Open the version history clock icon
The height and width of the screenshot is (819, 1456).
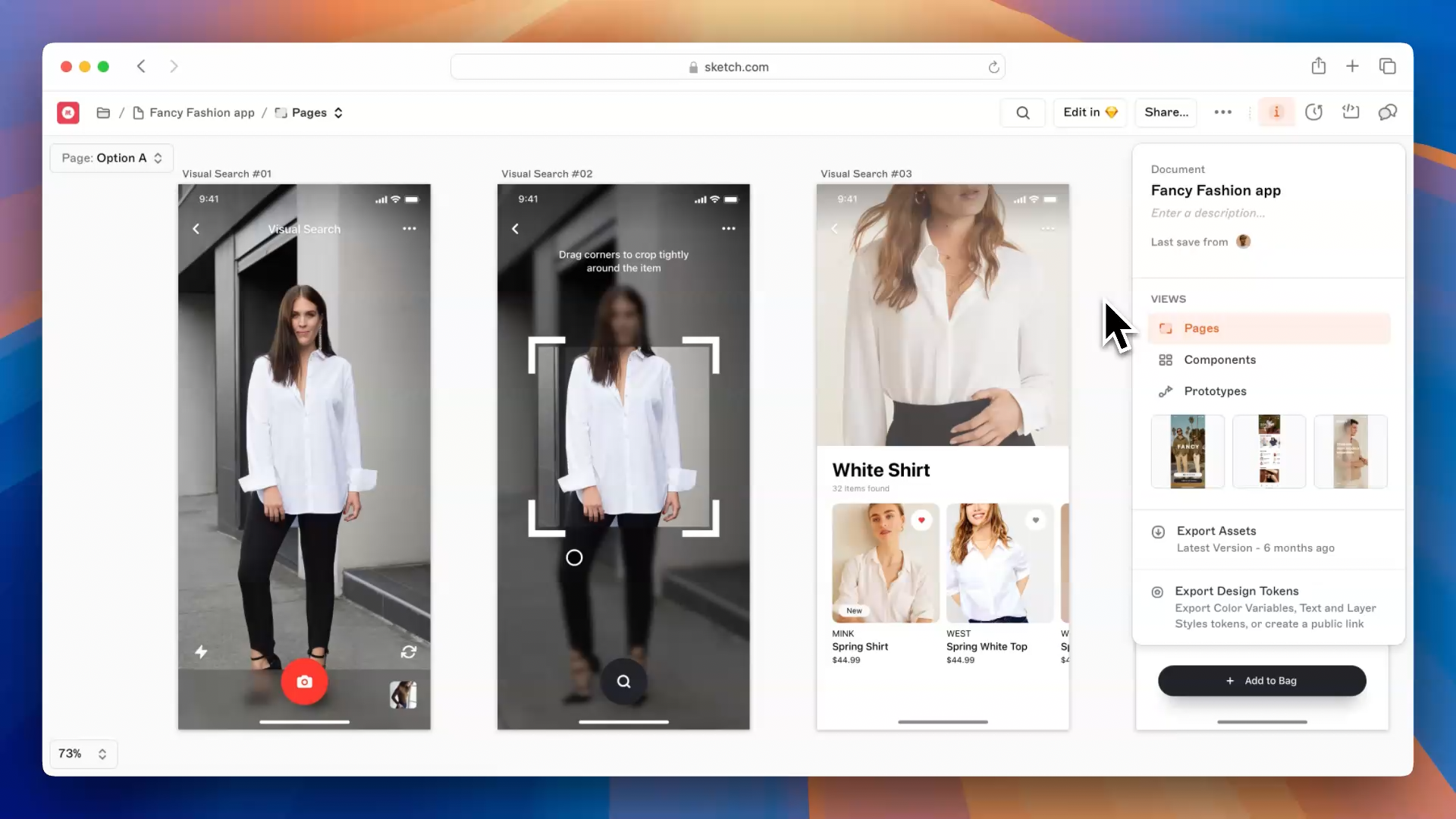(x=1313, y=112)
